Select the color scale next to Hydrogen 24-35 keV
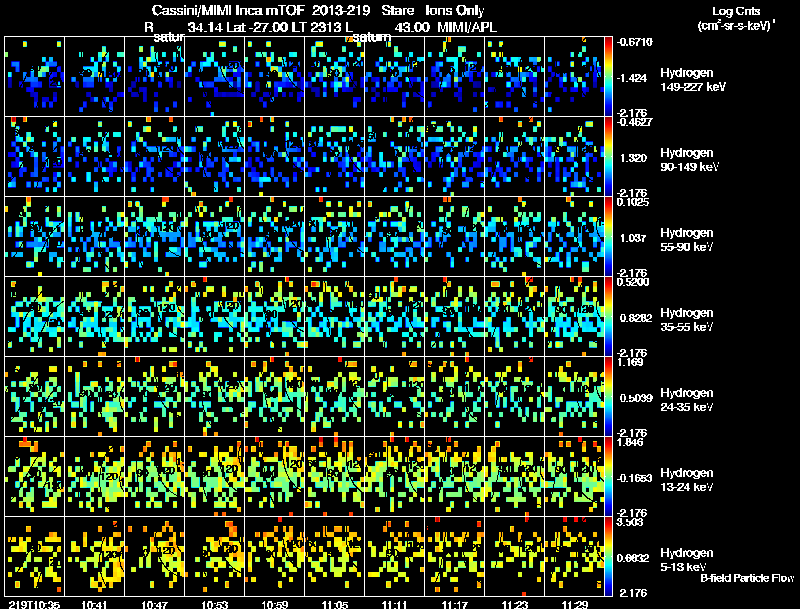Viewport: 800px width, 609px height. (x=608, y=396)
